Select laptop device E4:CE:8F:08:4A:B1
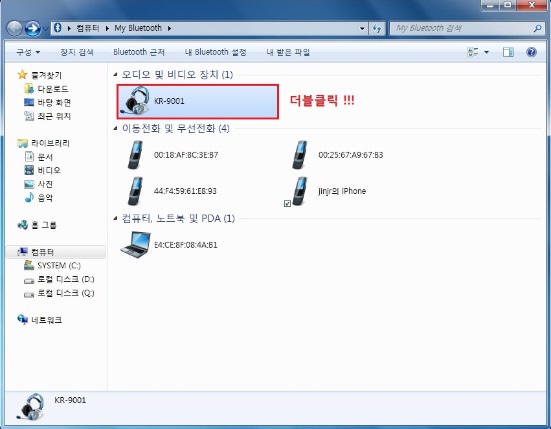This screenshot has height=429, width=551. (x=169, y=245)
